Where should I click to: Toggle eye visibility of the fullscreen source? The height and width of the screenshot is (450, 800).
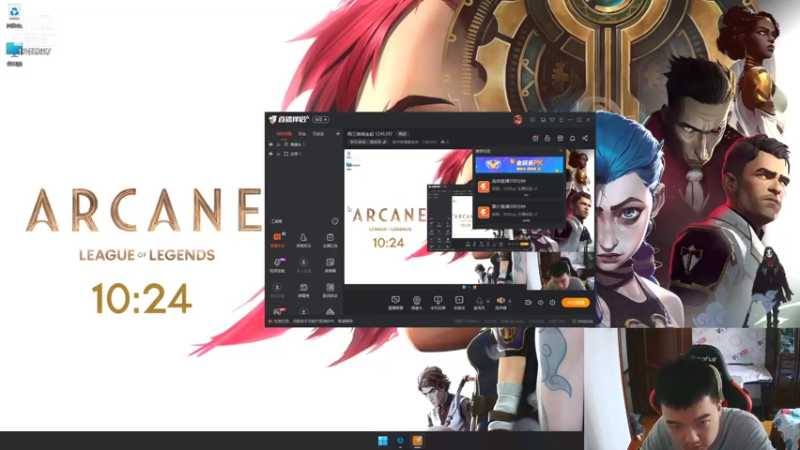tap(271, 154)
